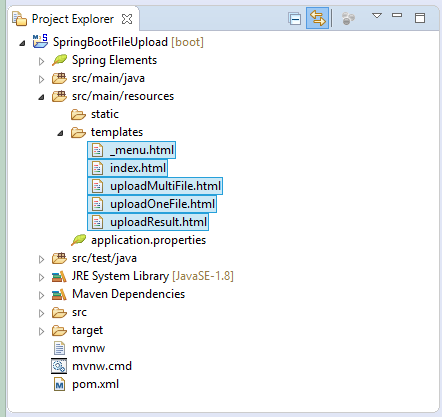The height and width of the screenshot is (417, 442).
Task: Click the application.properties leaf icon
Action: (x=78, y=240)
